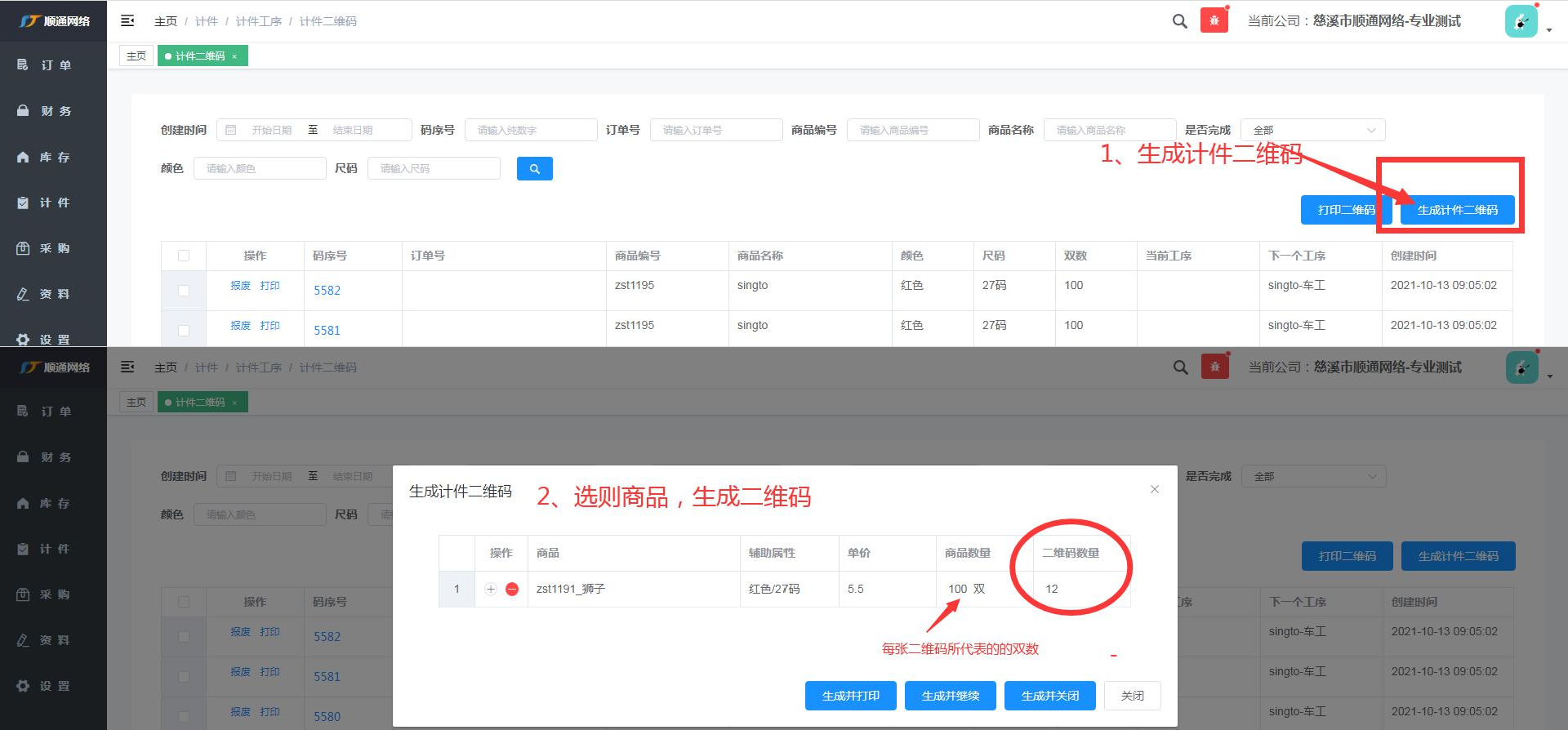Click the blue magnifier search button
Viewport: 1568px width, 730px height.
pyautogui.click(x=534, y=169)
